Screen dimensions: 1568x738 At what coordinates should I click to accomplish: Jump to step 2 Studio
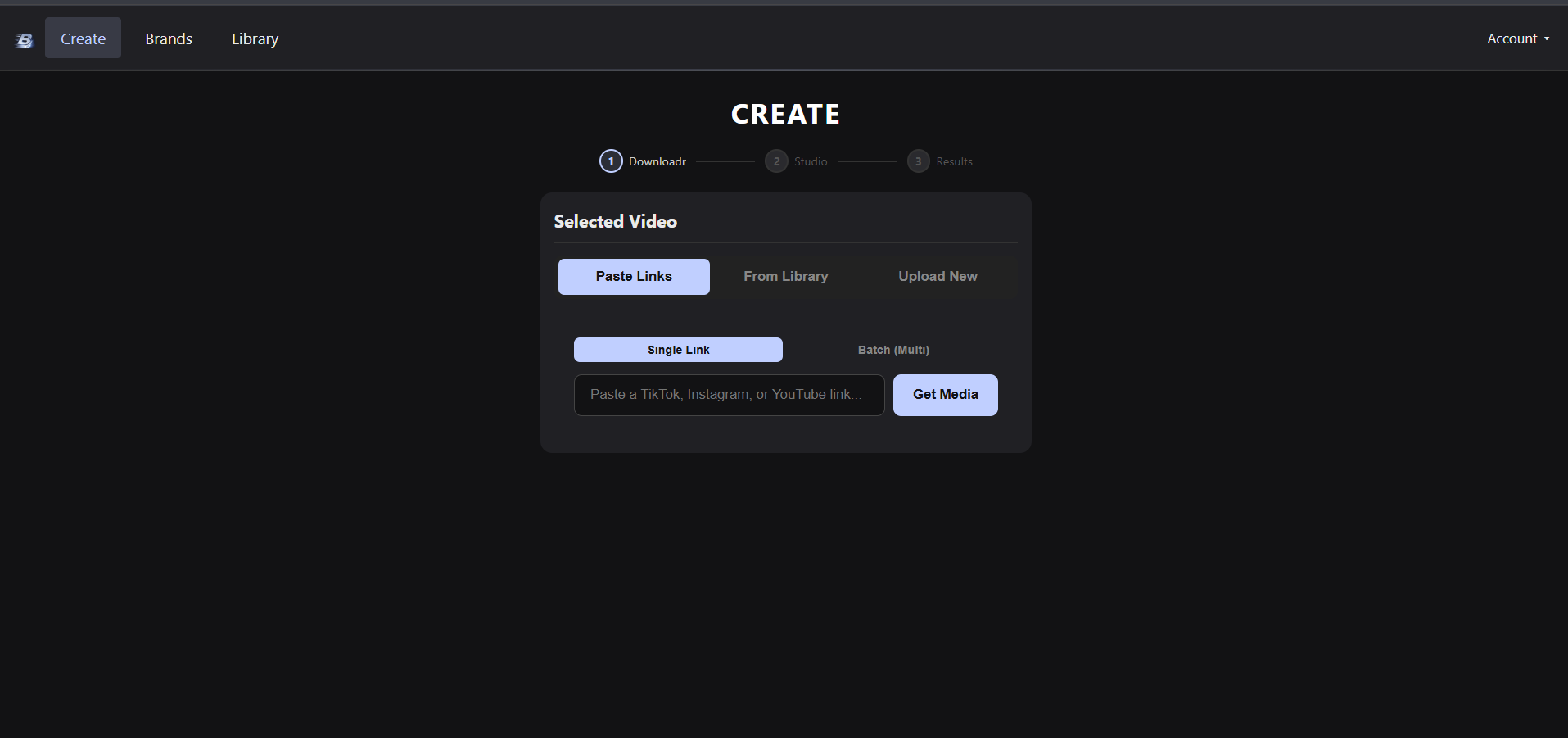pos(796,161)
